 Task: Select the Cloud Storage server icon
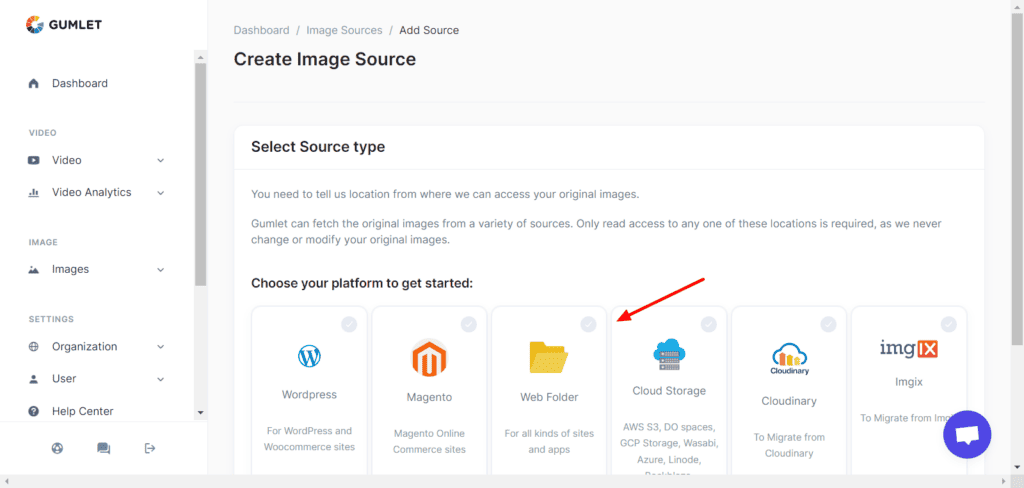tap(668, 355)
